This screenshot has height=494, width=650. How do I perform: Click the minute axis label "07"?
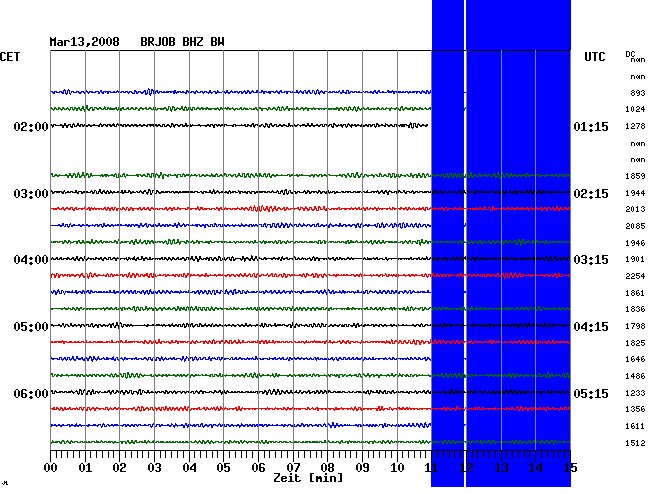point(293,468)
